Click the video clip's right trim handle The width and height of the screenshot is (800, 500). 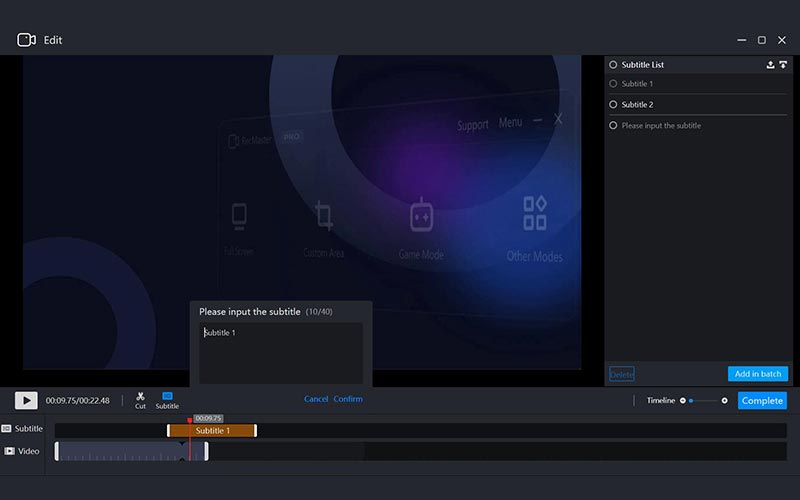[x=206, y=452]
